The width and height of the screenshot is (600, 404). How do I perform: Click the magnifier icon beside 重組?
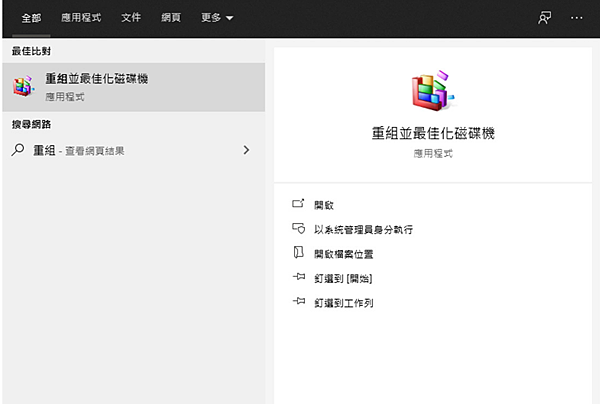pos(18,150)
